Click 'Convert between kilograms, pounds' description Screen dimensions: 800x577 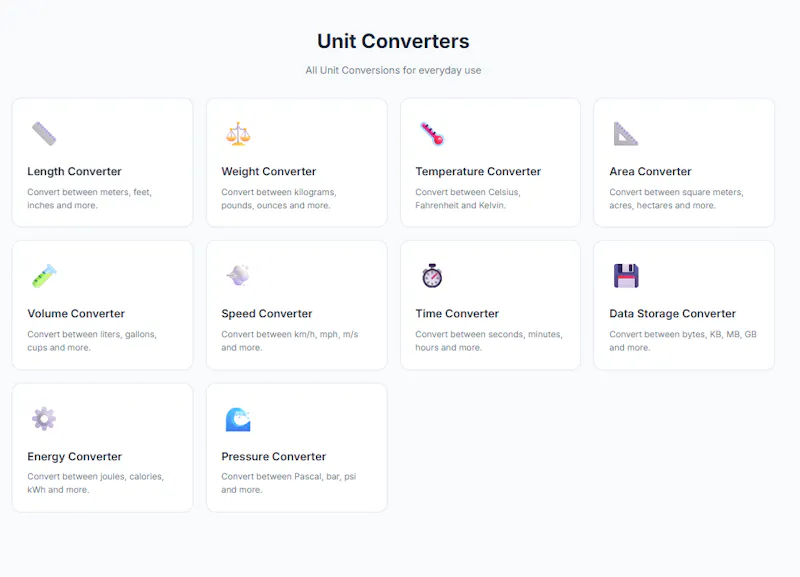tap(279, 198)
